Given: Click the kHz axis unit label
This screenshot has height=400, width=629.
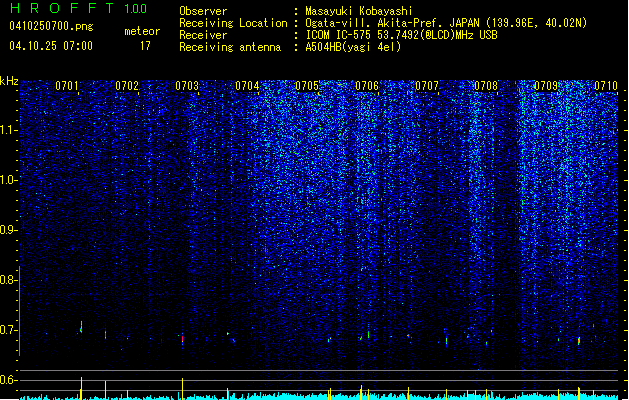Looking at the screenshot, I should pyautogui.click(x=9, y=81).
